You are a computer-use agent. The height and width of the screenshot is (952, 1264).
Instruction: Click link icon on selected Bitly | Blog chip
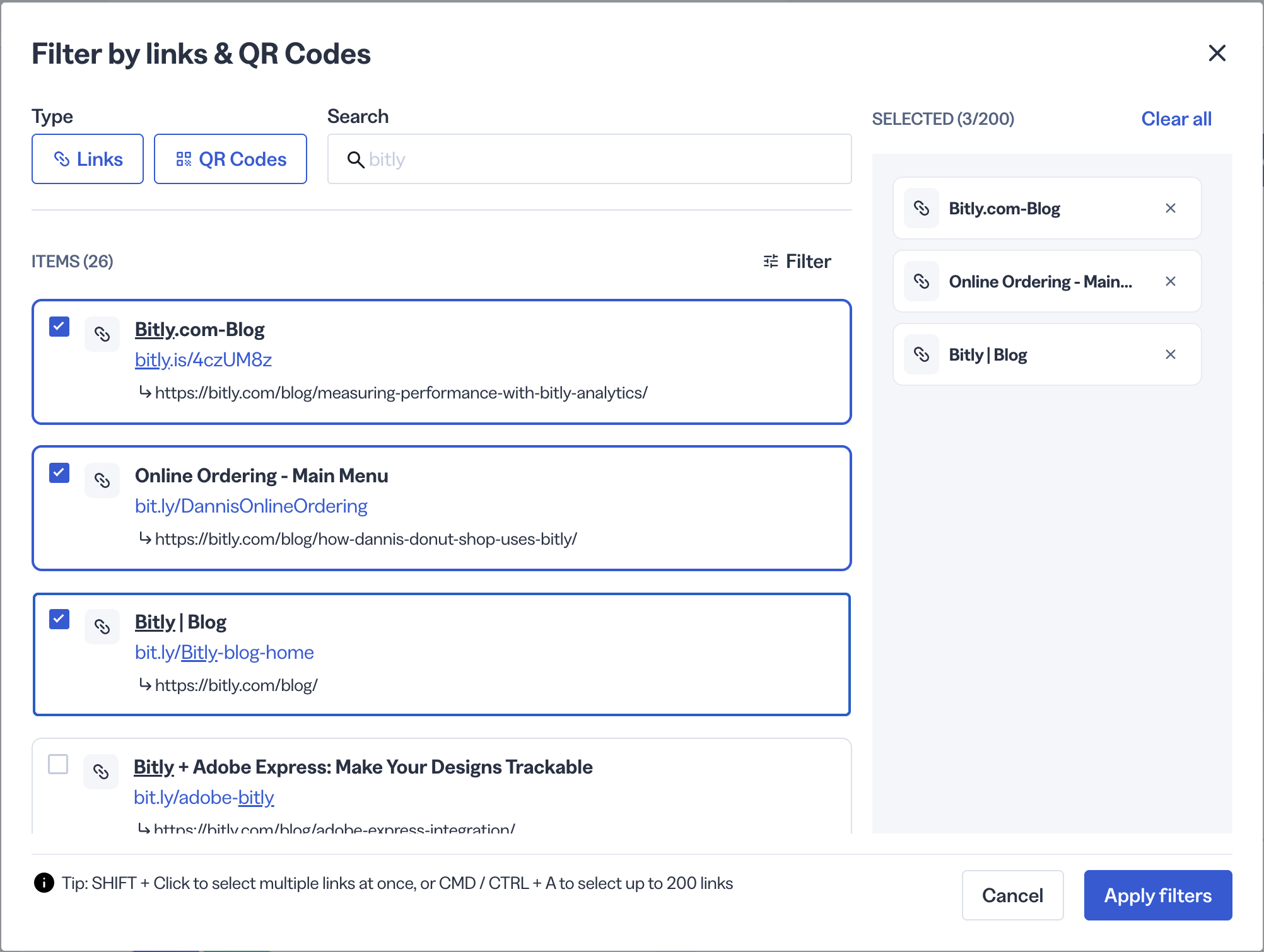coord(922,354)
